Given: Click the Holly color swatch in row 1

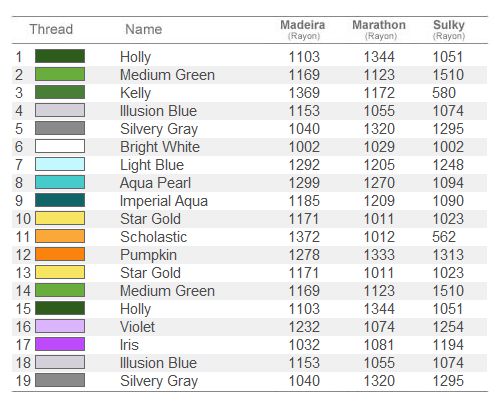Looking at the screenshot, I should 60,56.
